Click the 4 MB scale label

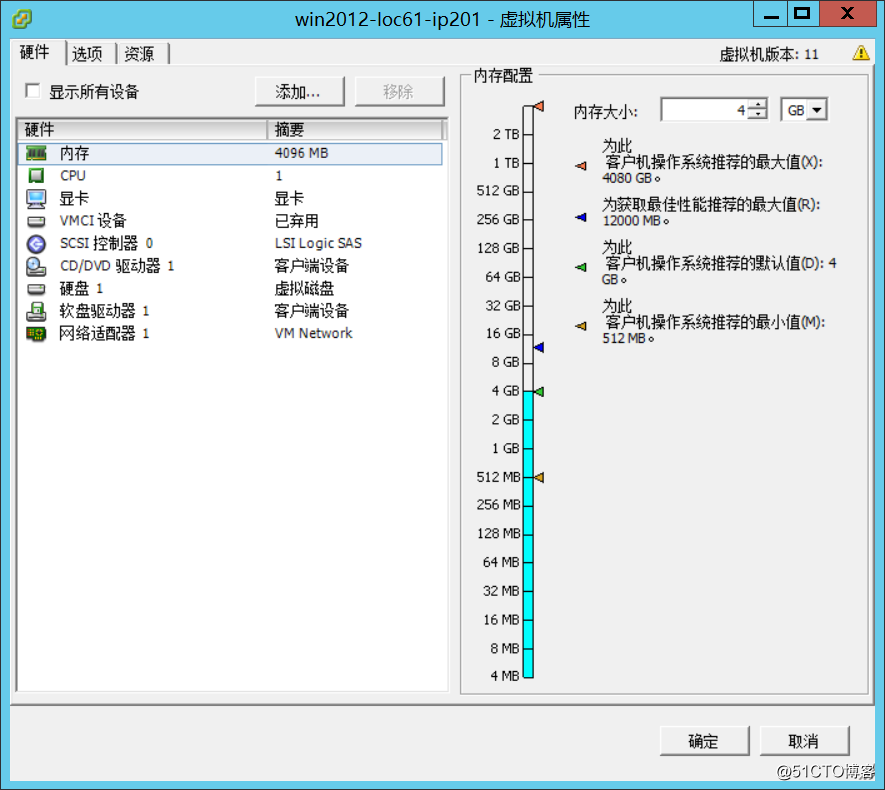click(505, 675)
